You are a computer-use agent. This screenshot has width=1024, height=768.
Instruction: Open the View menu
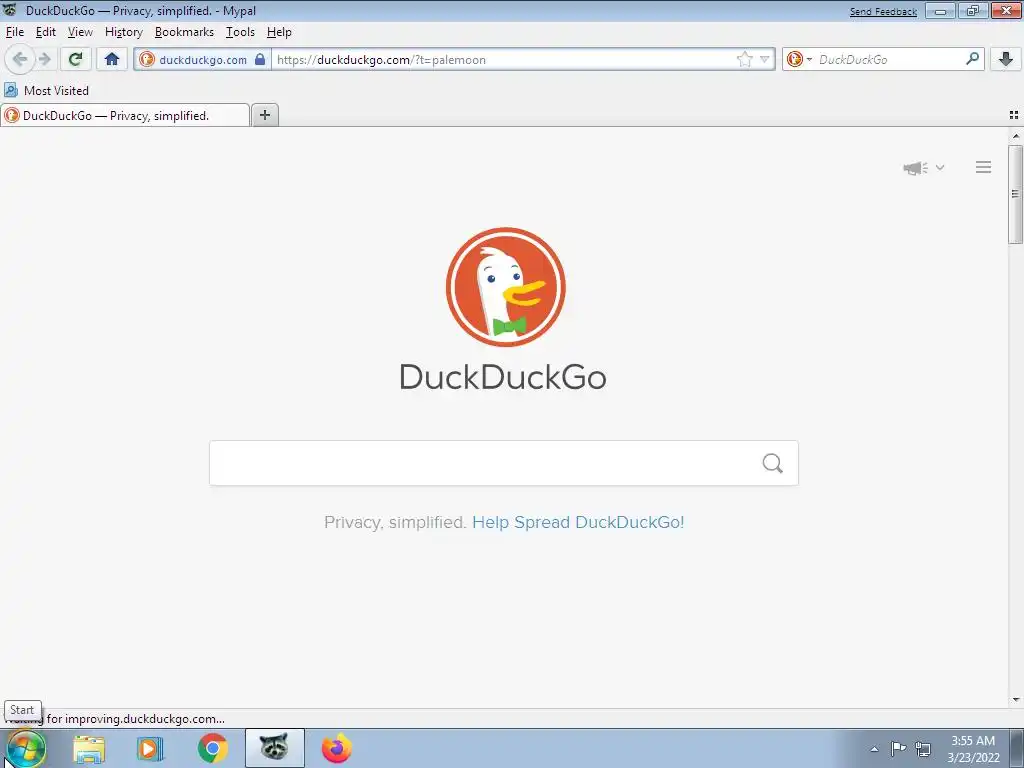click(80, 32)
